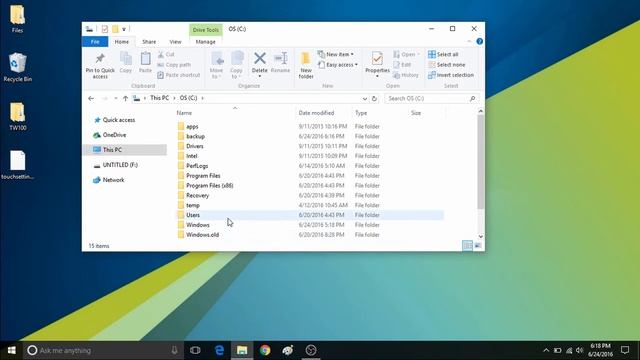Select TW100 folder on desktop

pyautogui.click(x=18, y=116)
